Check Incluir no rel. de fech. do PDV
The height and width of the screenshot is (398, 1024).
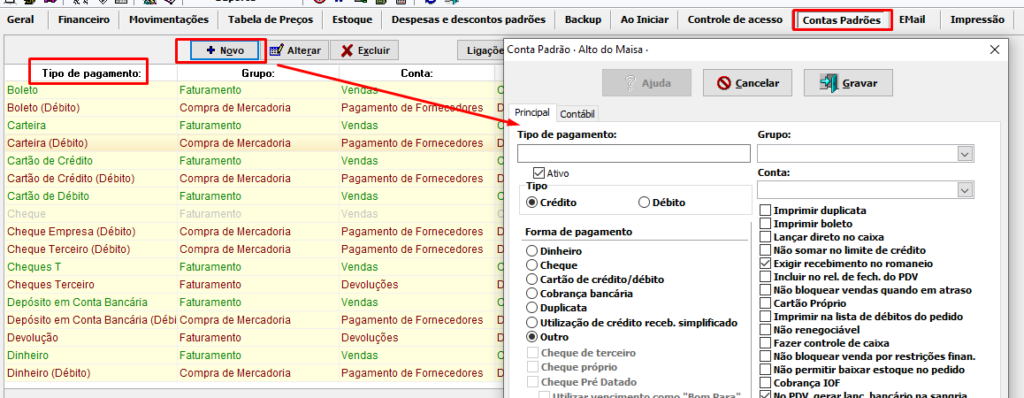click(x=765, y=277)
